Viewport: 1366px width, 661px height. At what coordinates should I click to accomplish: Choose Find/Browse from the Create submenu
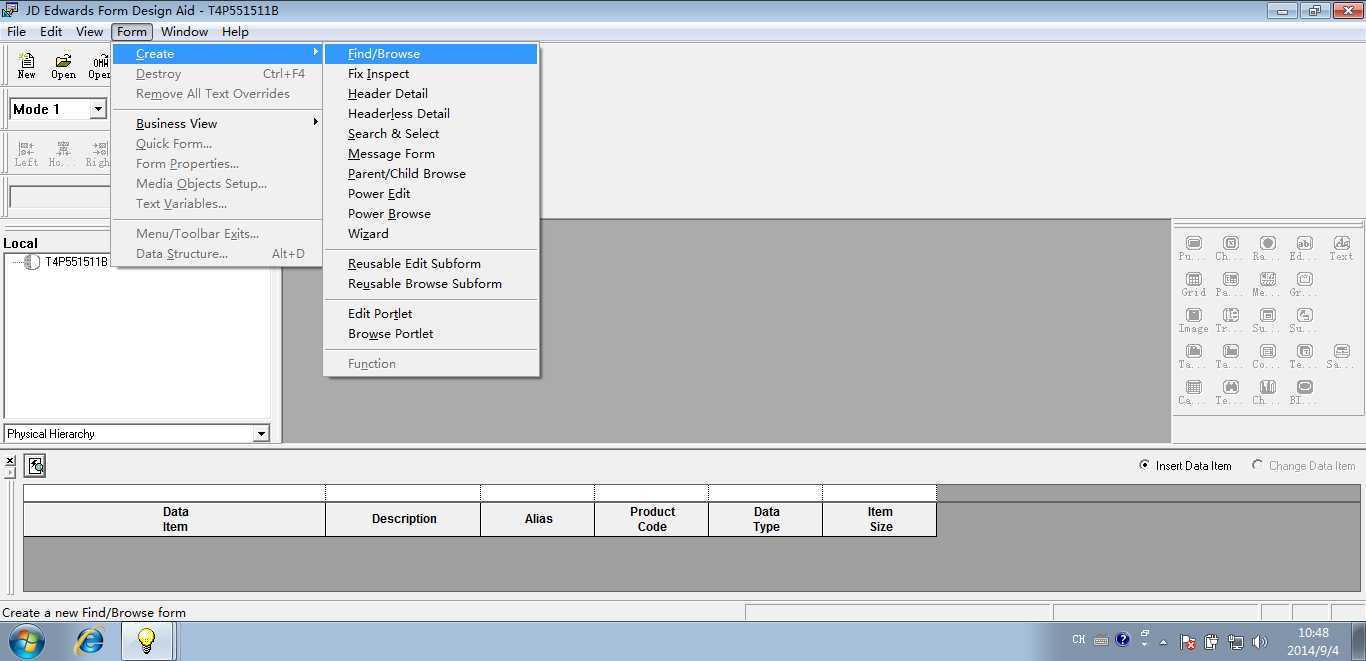(431, 53)
